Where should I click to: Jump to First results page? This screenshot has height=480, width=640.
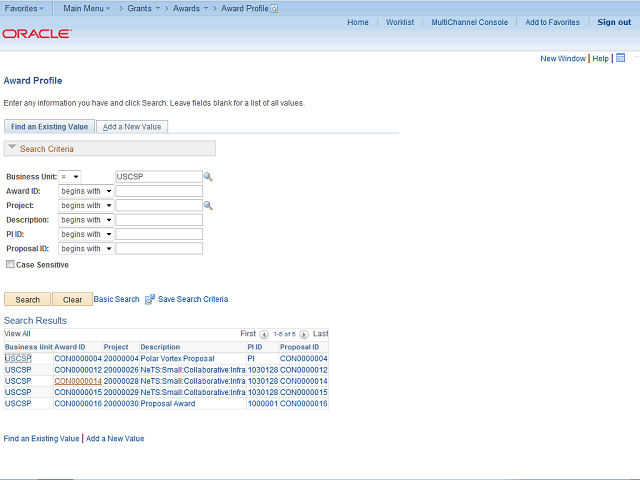pyautogui.click(x=248, y=333)
